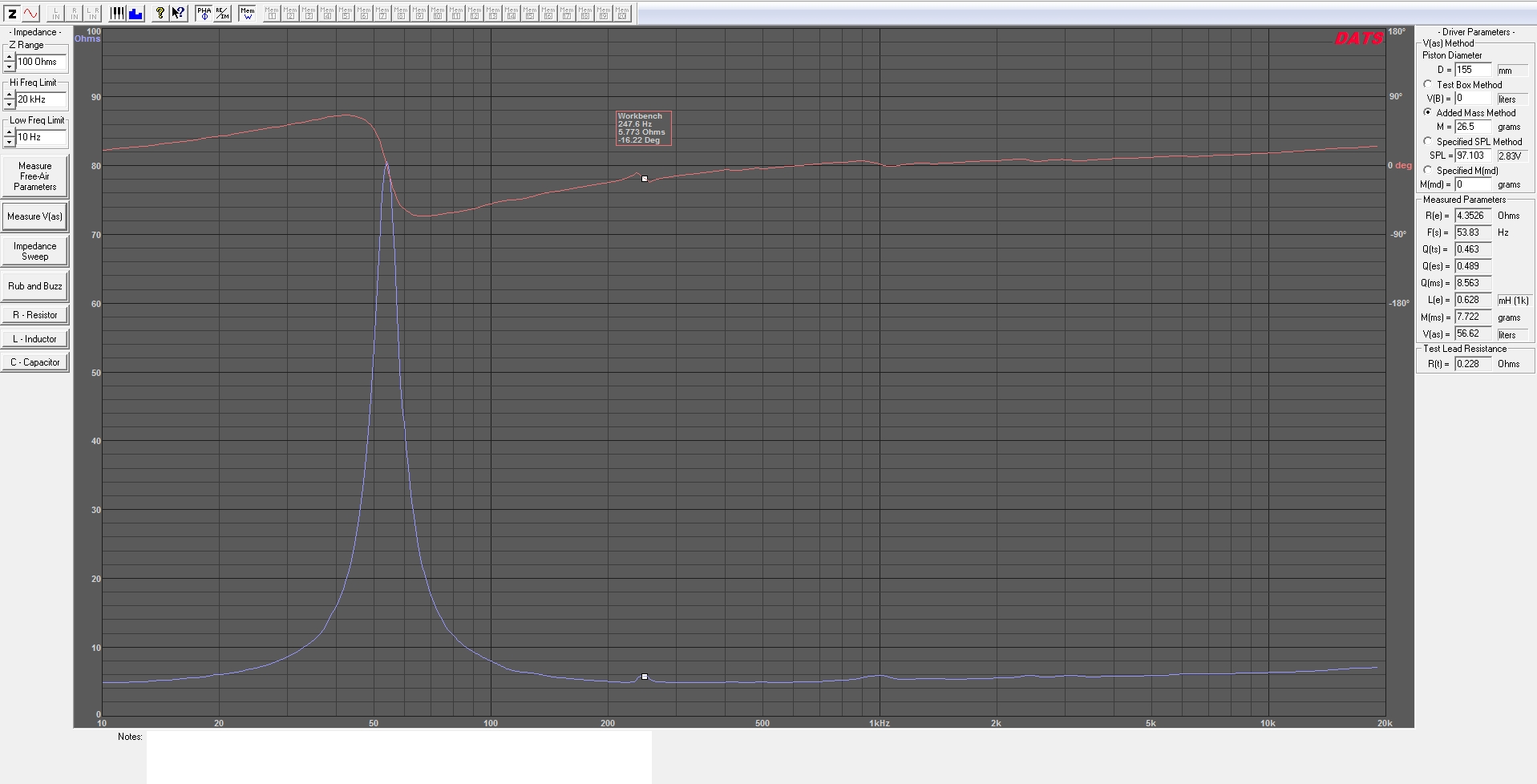This screenshot has height=784, width=1537.
Task: Select memory slot Mem 7
Action: coord(382,13)
